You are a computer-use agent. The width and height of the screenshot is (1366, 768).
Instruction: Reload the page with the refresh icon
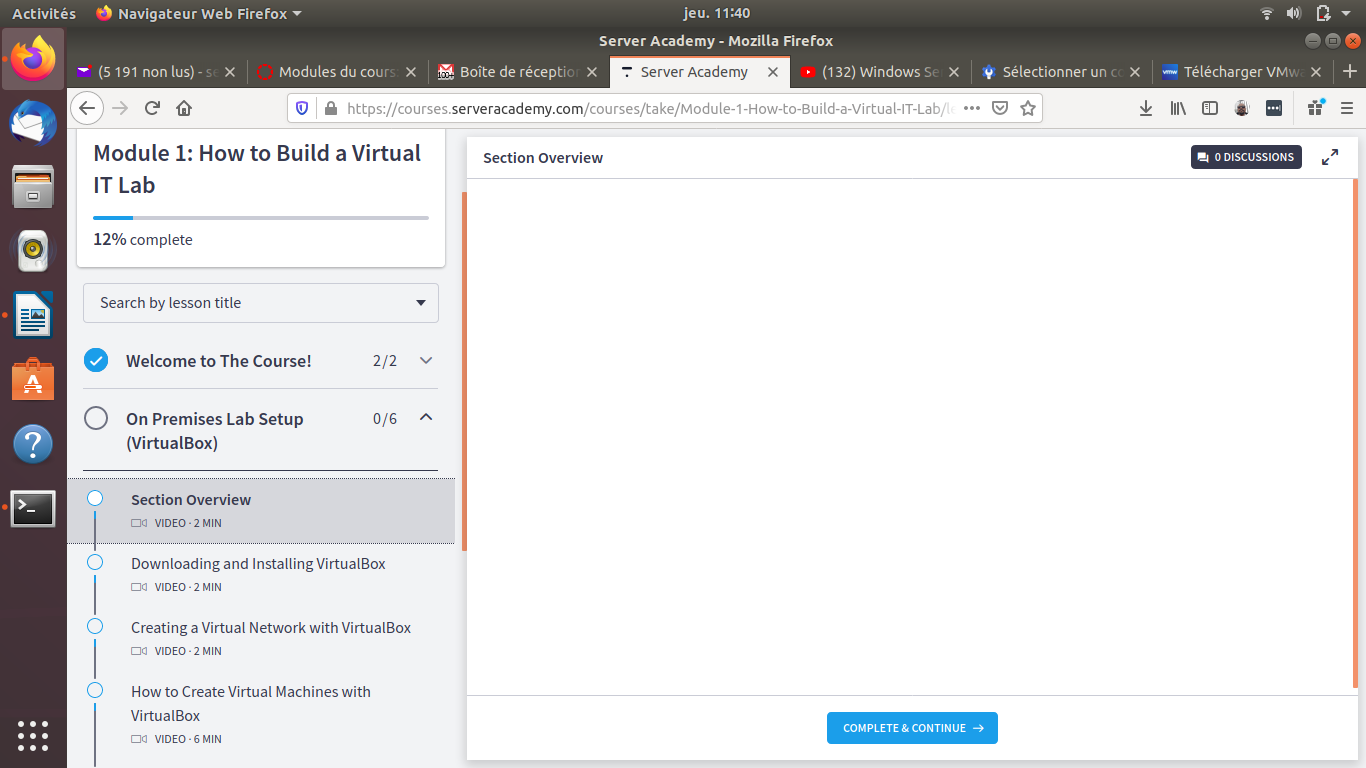152,108
